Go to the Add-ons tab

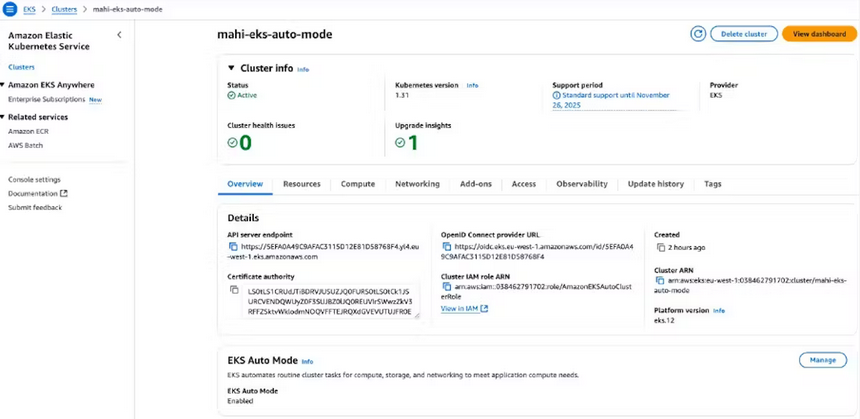[x=476, y=184]
